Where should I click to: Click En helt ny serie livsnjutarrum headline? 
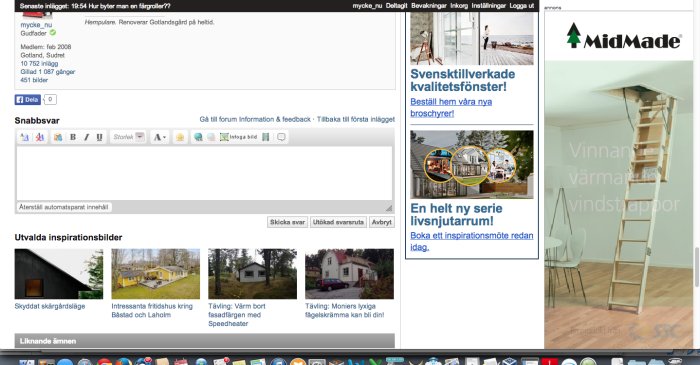456,215
